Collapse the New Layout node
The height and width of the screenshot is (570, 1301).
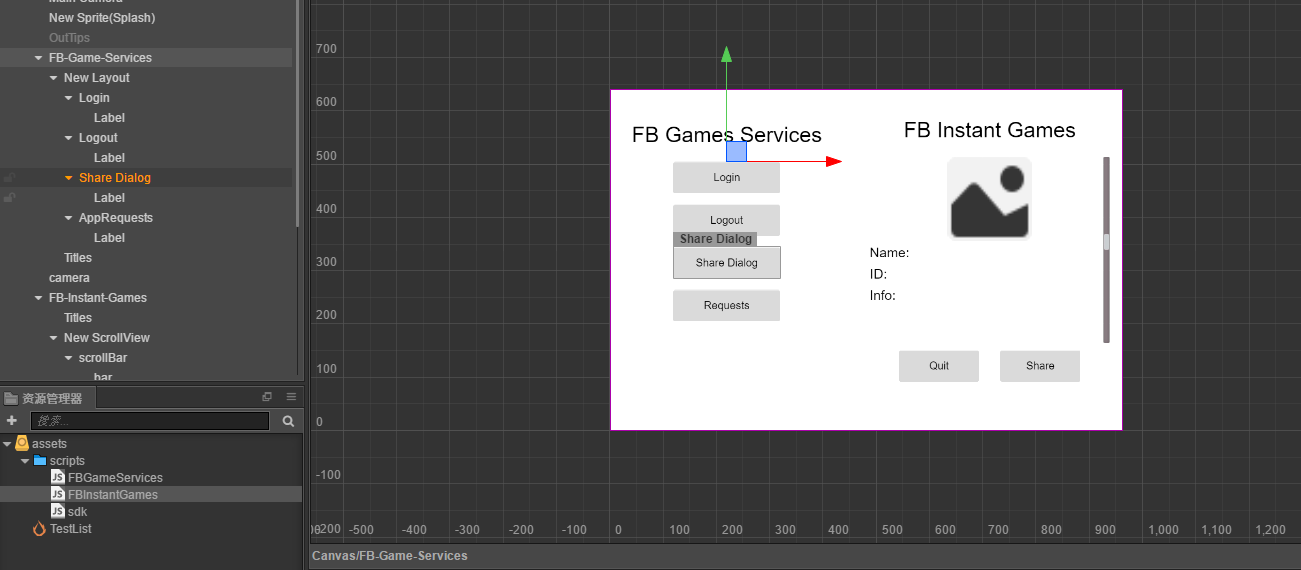[53, 78]
